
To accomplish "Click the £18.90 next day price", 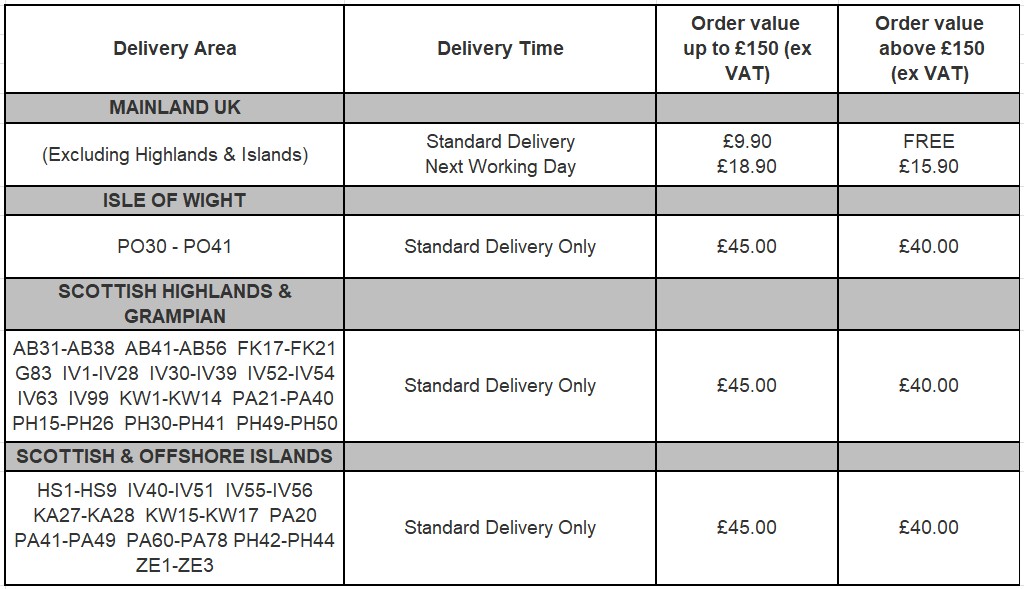I will pos(747,167).
